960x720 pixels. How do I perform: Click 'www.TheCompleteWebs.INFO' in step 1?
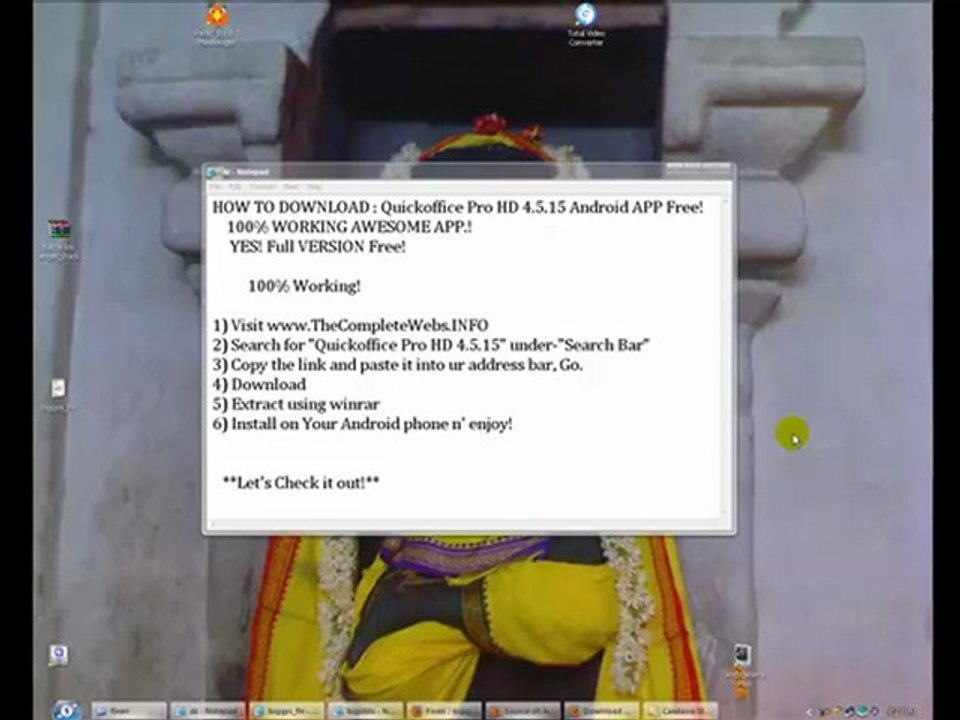pyautogui.click(x=378, y=325)
